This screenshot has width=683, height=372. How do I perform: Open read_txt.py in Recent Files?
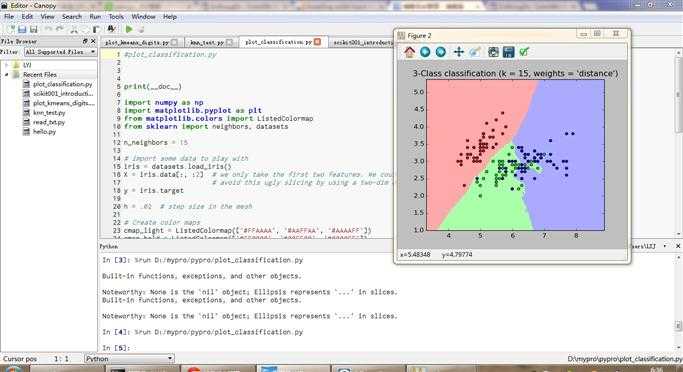(49, 122)
